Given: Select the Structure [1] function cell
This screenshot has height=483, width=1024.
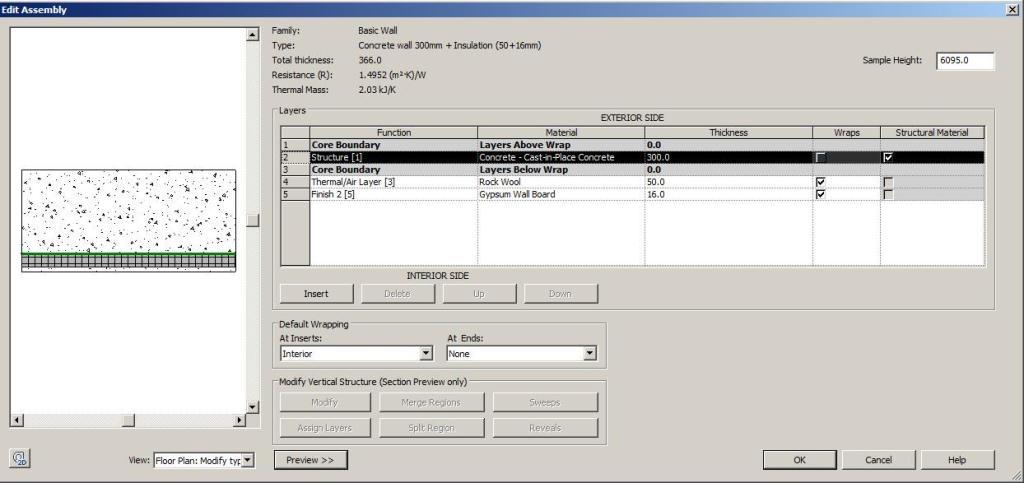Looking at the screenshot, I should coord(394,157).
